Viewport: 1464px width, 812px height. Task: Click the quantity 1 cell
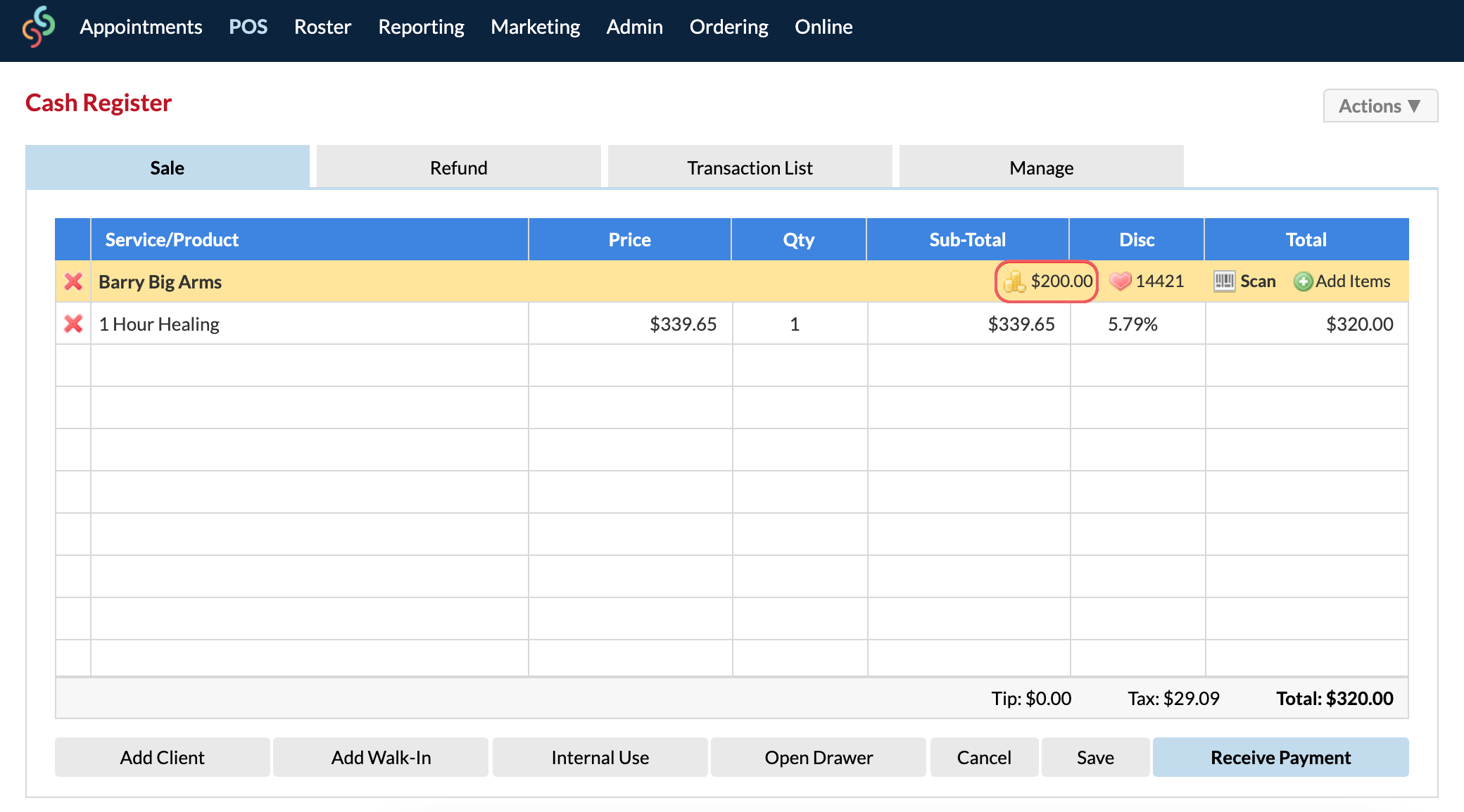(800, 324)
